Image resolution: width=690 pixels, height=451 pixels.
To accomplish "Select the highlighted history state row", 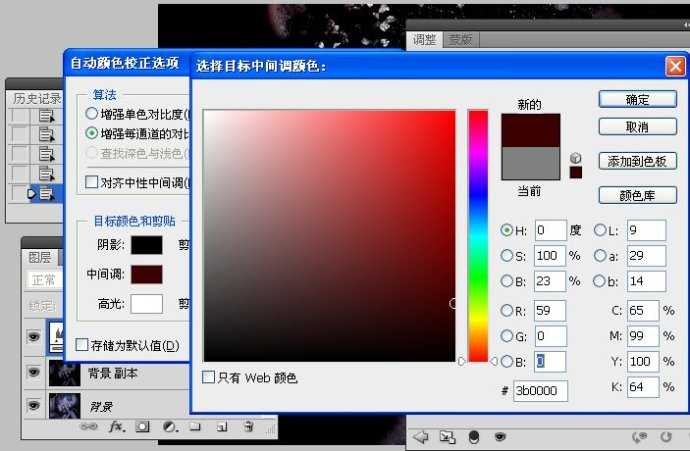I will click(36, 194).
